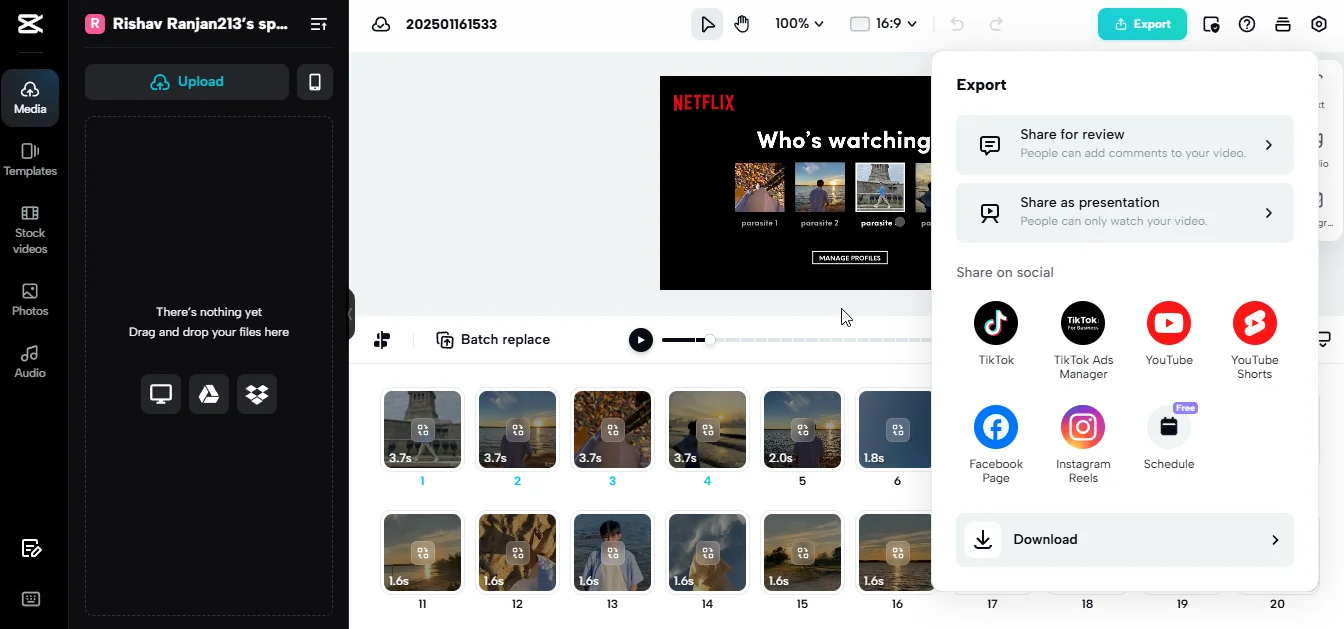Viewport: 1344px width, 629px height.
Task: Open Share for review option
Action: tap(1125, 145)
